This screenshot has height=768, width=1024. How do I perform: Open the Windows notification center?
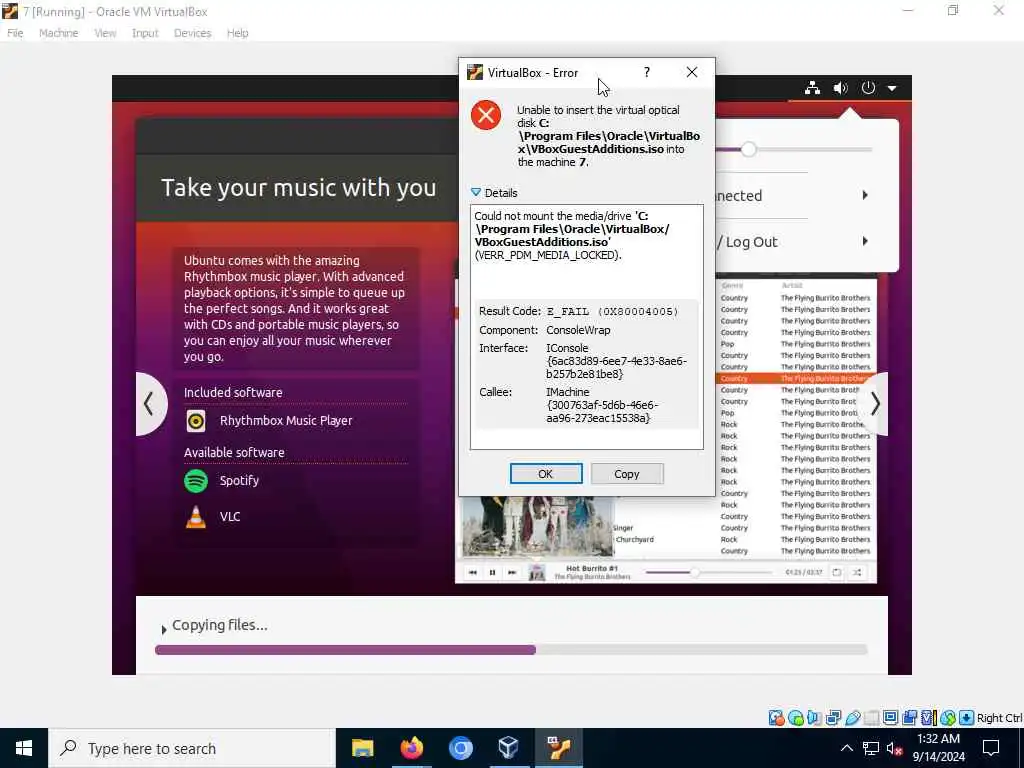tap(991, 748)
